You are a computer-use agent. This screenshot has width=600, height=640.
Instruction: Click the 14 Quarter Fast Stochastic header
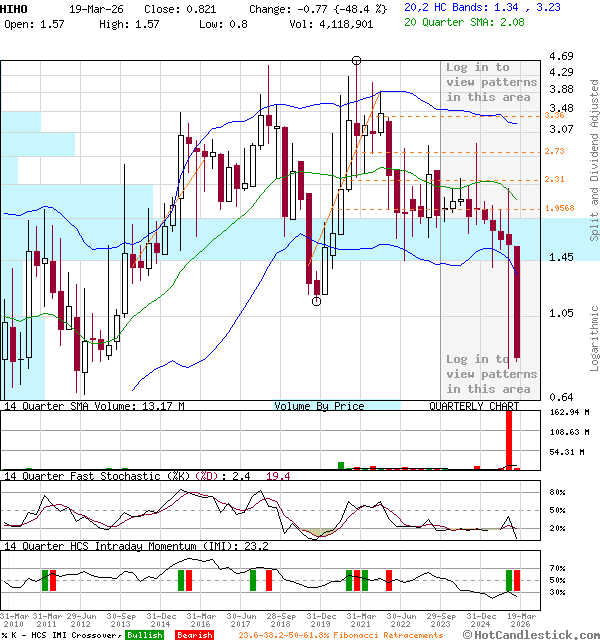click(110, 476)
